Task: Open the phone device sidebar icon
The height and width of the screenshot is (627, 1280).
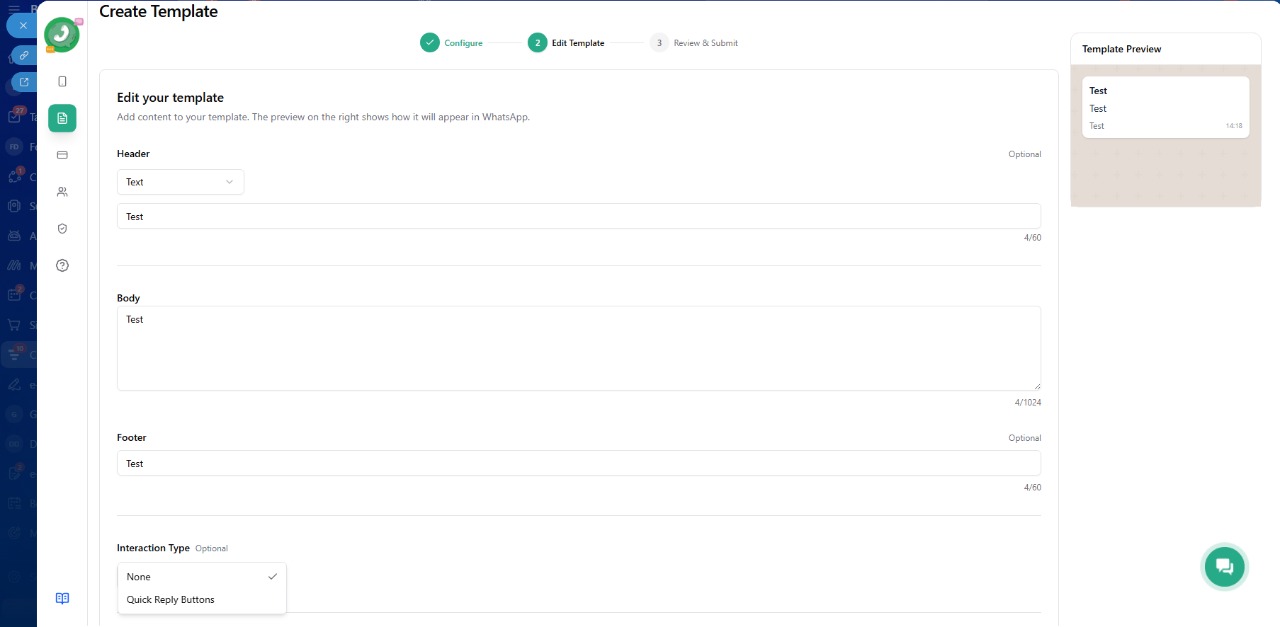Action: (x=62, y=81)
